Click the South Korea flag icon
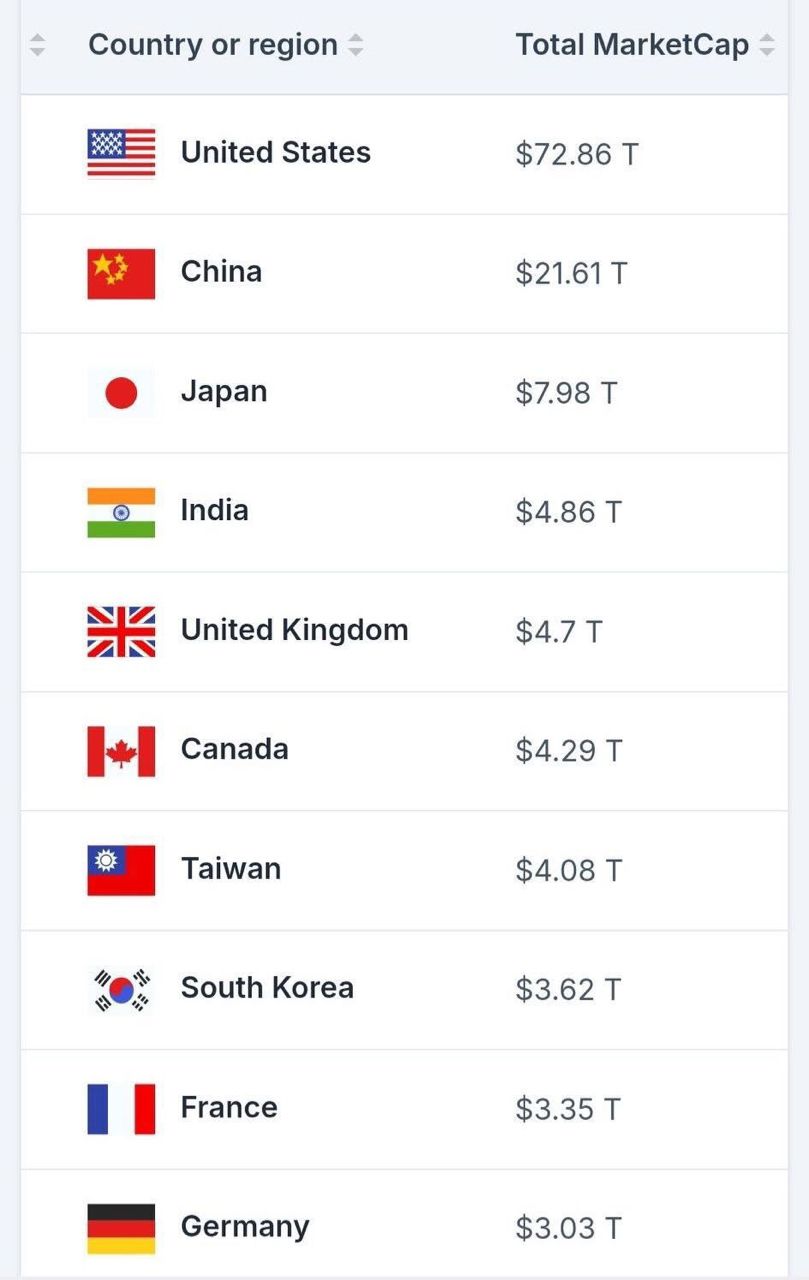 tap(121, 989)
